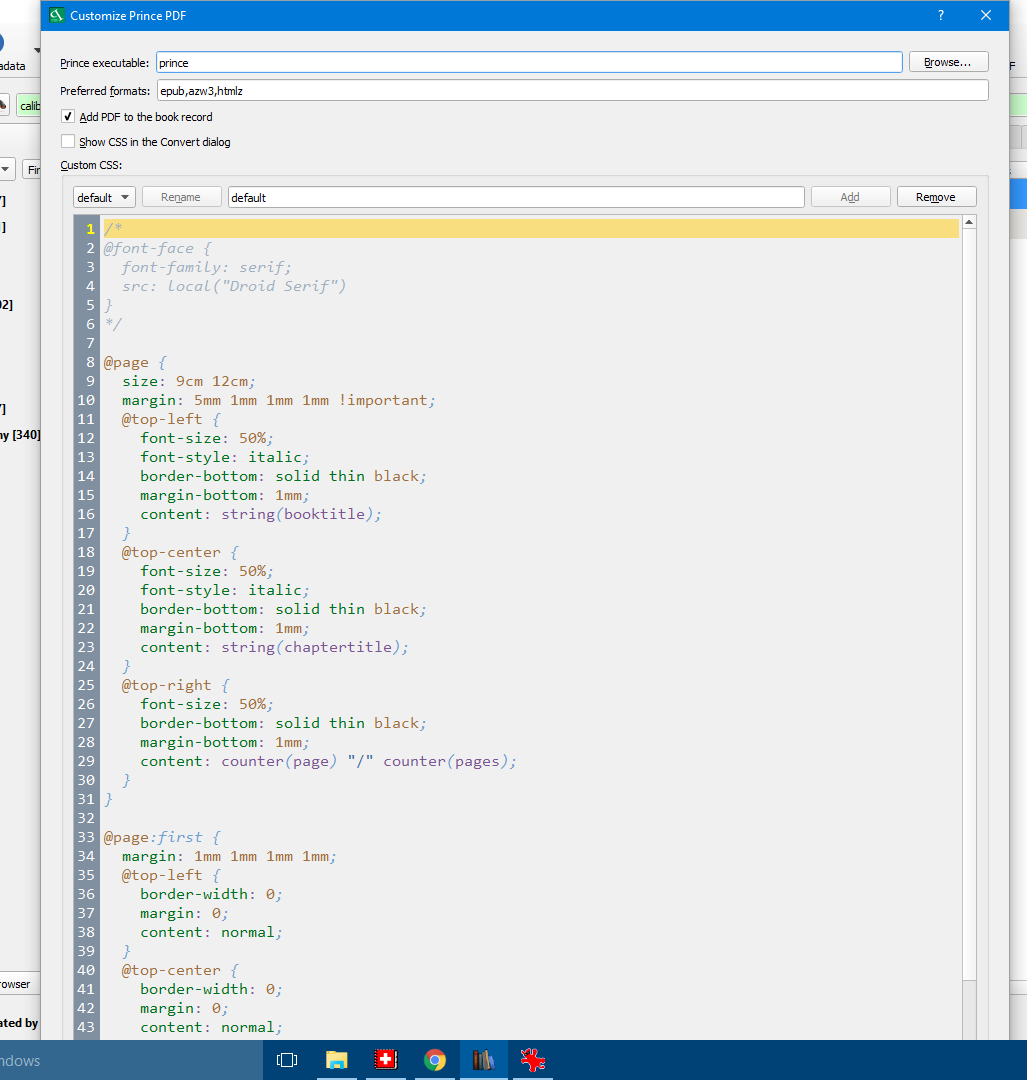Place cursor on the @page:first line
Screen dimensions: 1027x1080
[x=160, y=837]
